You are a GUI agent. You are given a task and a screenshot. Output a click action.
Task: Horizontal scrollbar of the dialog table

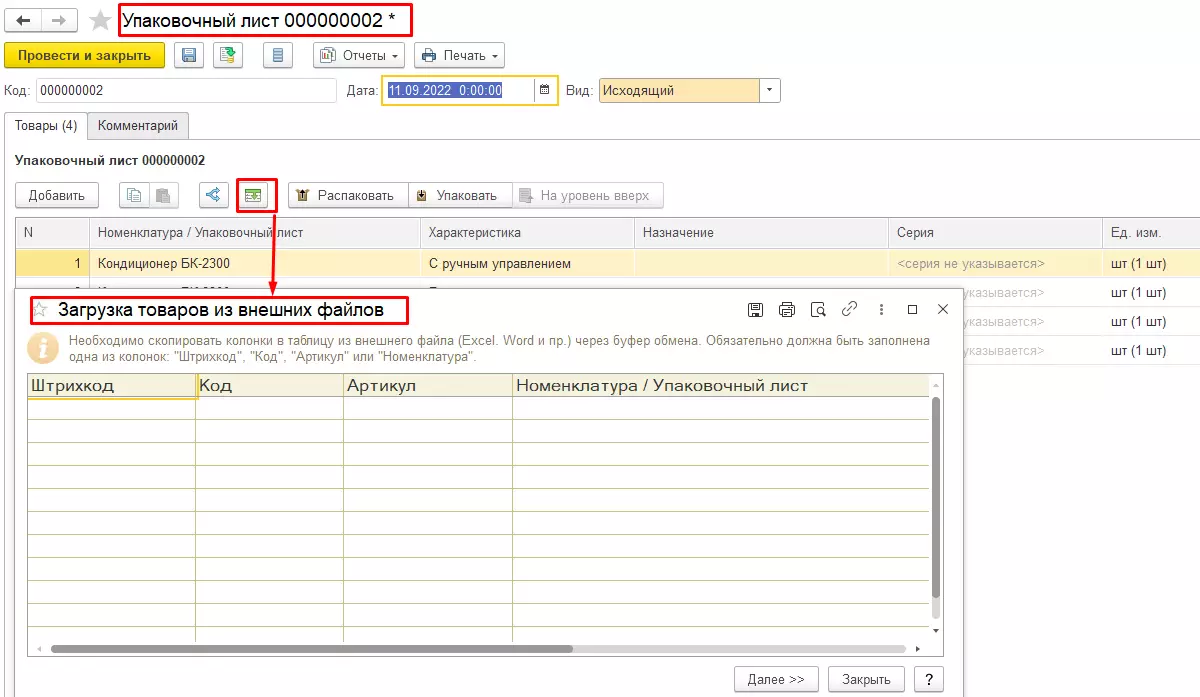(x=311, y=649)
